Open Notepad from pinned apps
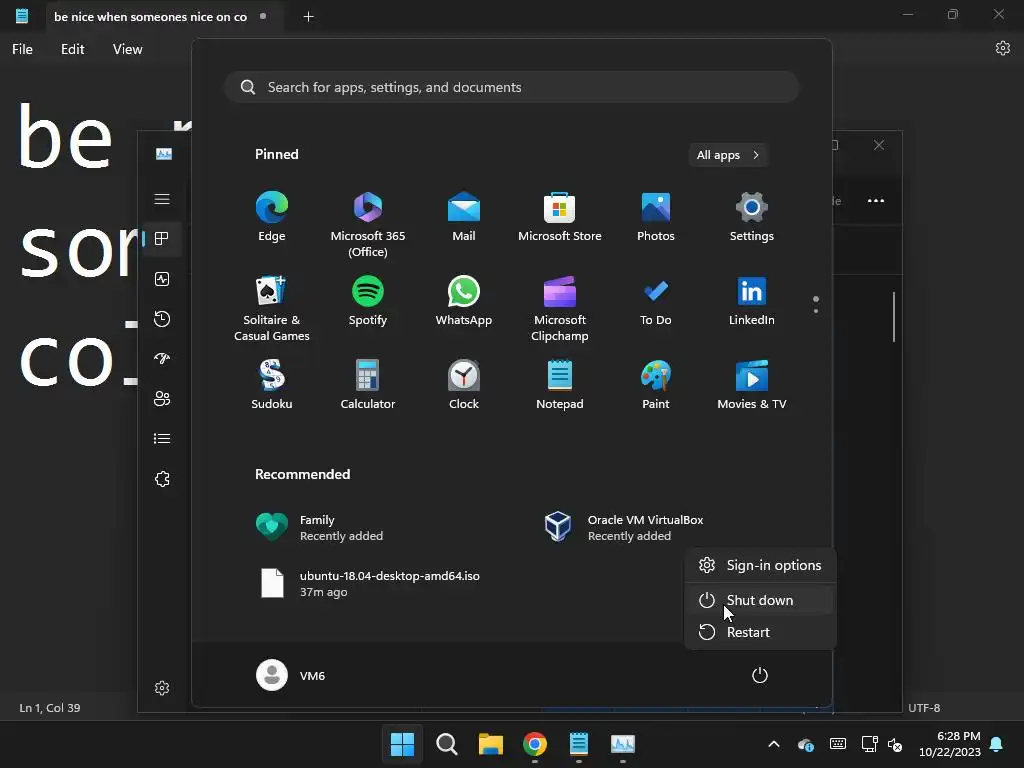This screenshot has height=768, width=1024. (x=560, y=385)
